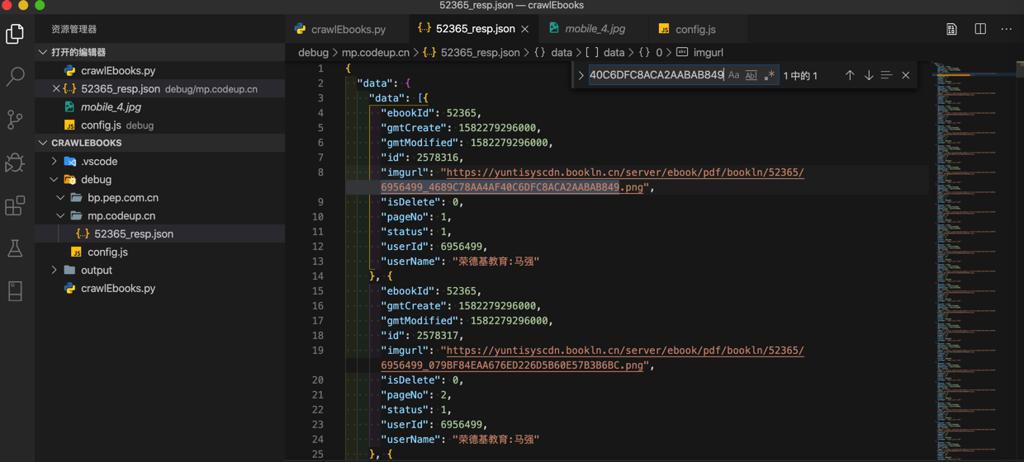Close 52365_resp.json in open editors list
The height and width of the screenshot is (462, 1024).
pos(56,88)
